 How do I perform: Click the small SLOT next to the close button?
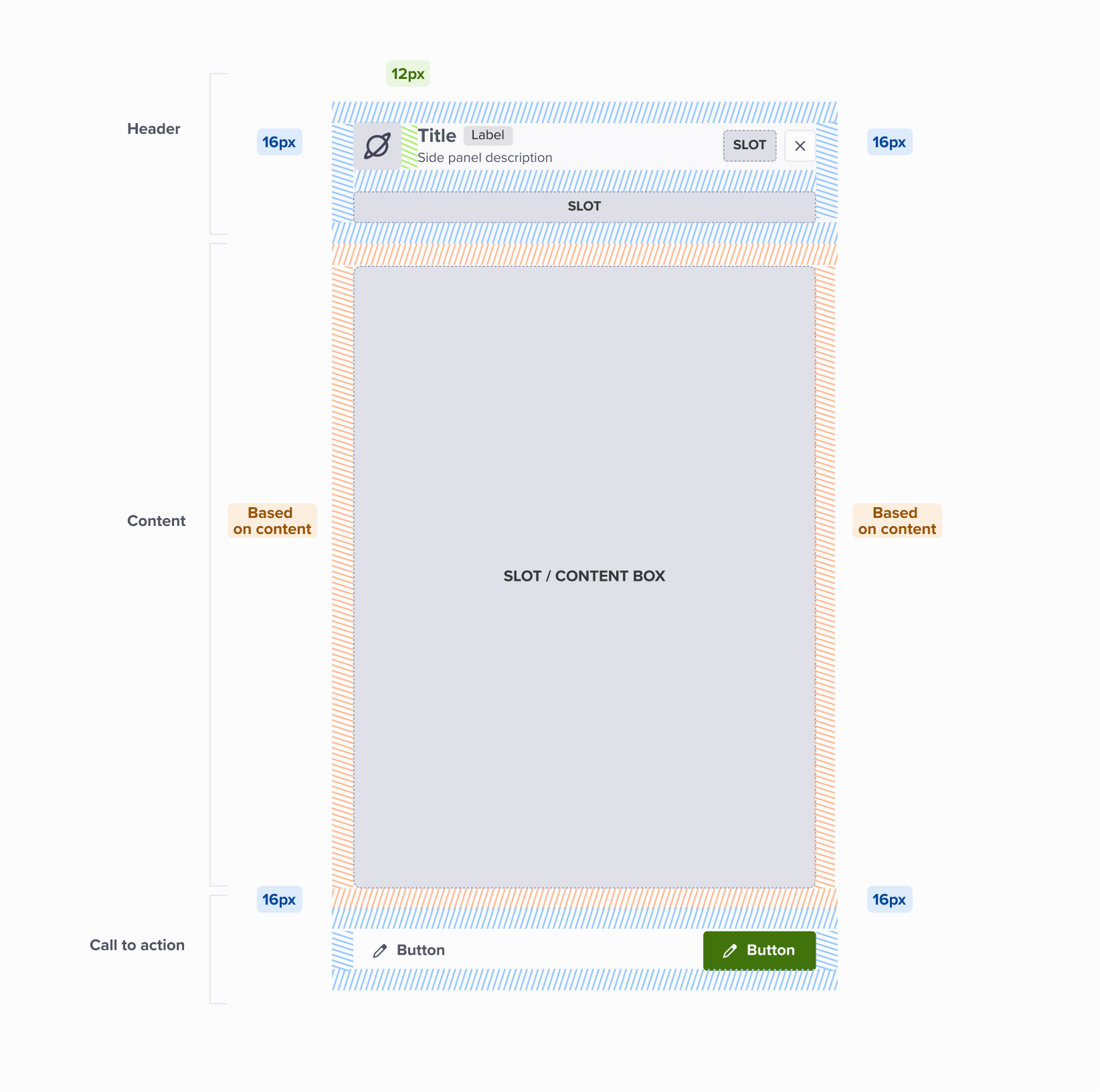click(x=749, y=145)
